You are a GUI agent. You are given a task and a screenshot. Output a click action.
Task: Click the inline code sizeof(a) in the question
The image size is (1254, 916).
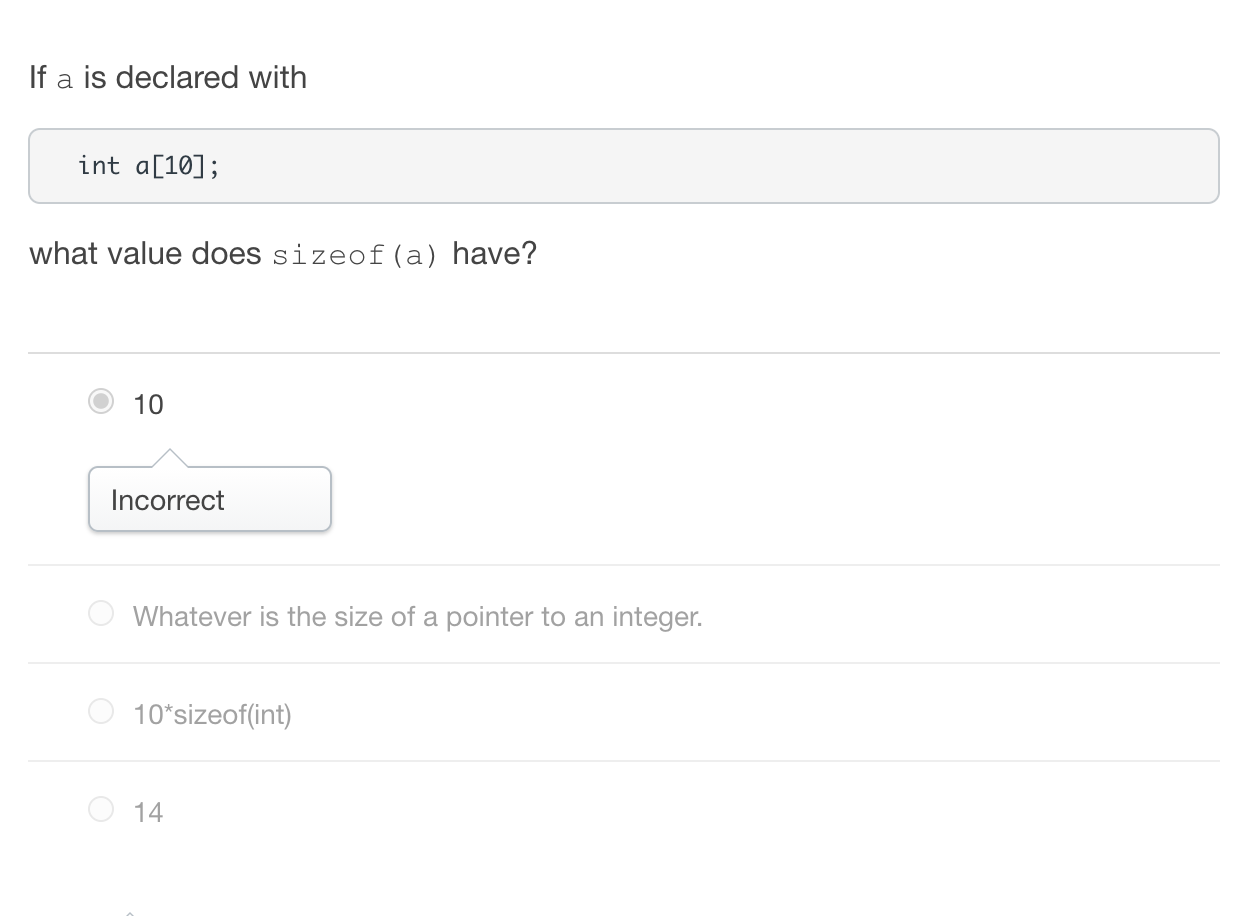click(355, 255)
